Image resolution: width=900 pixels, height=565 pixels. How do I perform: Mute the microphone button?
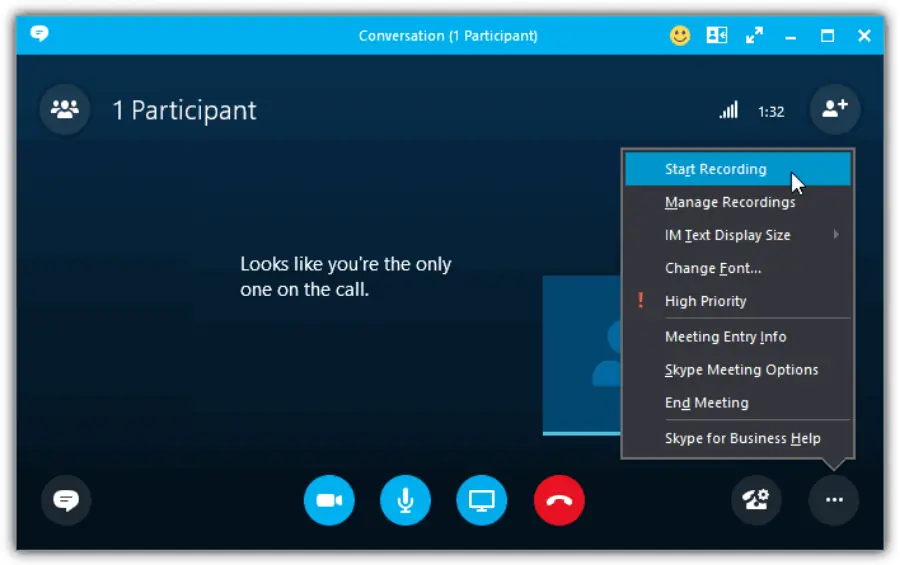click(405, 500)
